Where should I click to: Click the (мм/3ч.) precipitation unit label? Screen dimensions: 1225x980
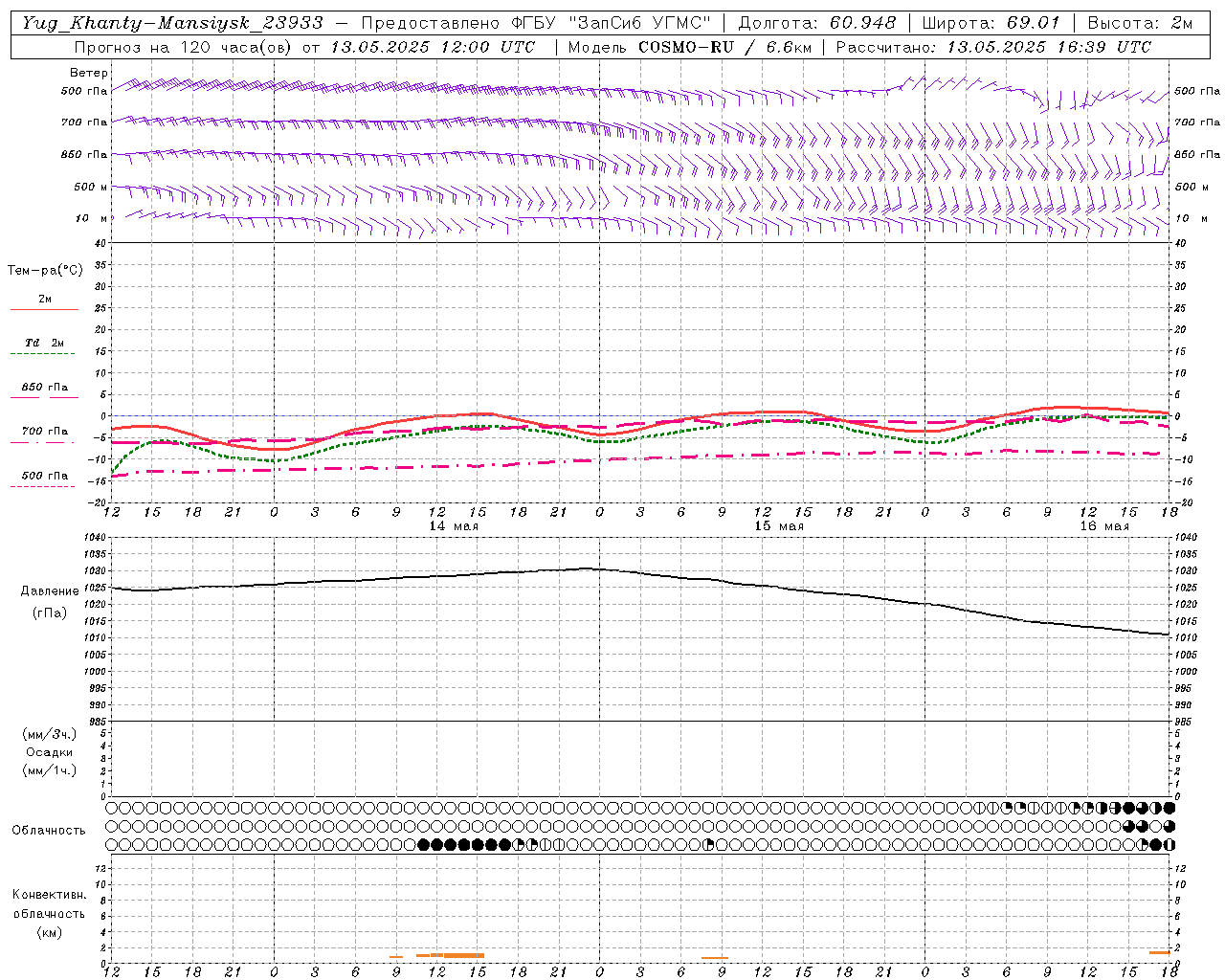(x=50, y=734)
